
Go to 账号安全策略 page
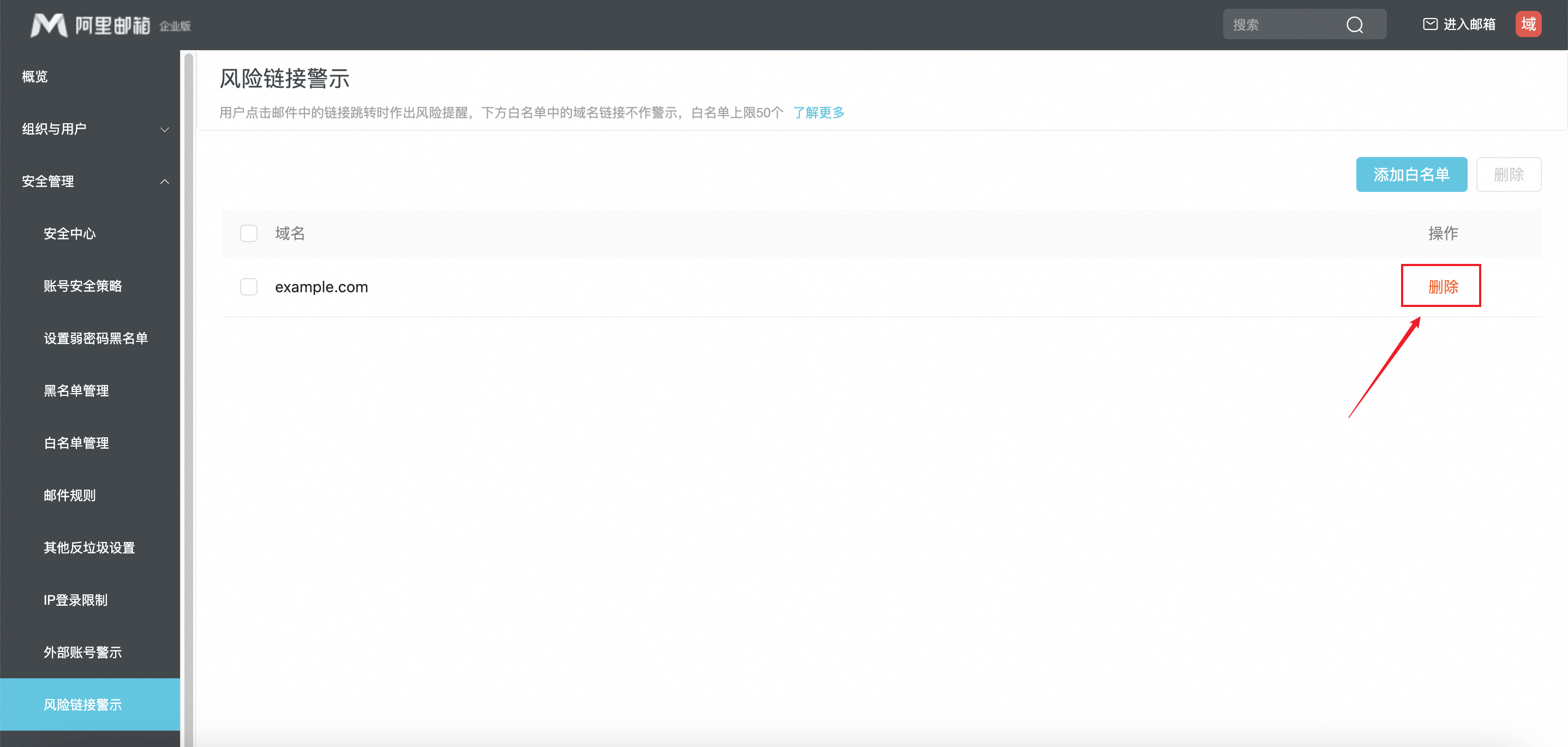coord(82,286)
